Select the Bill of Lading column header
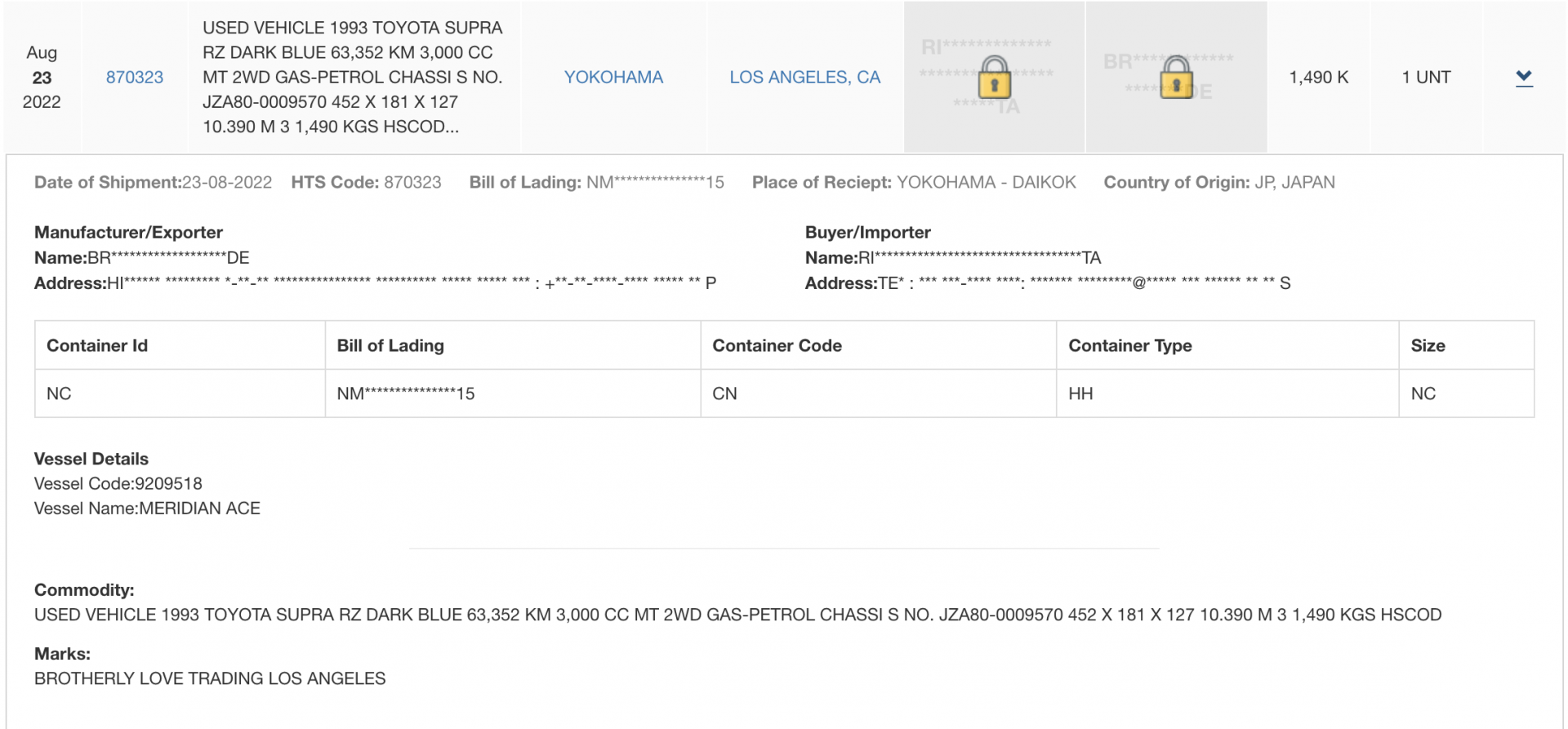 [513, 345]
